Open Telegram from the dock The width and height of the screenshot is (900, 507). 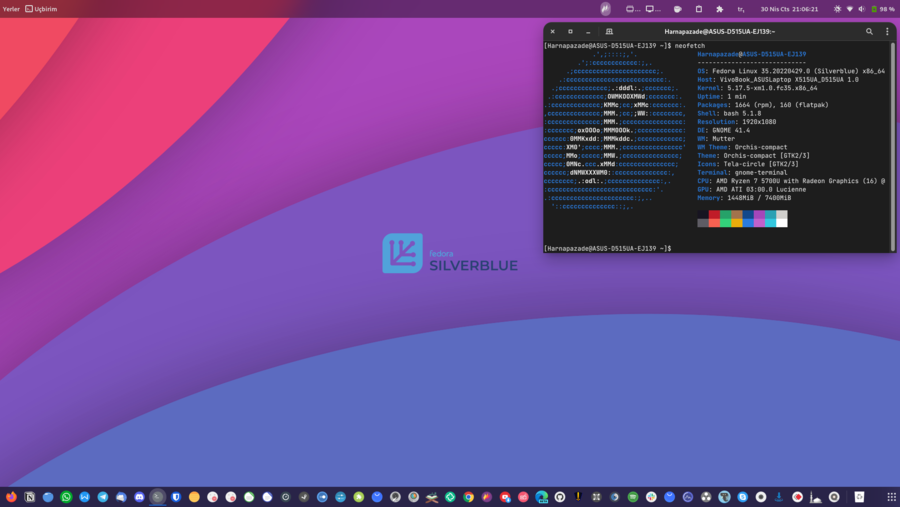[x=103, y=497]
